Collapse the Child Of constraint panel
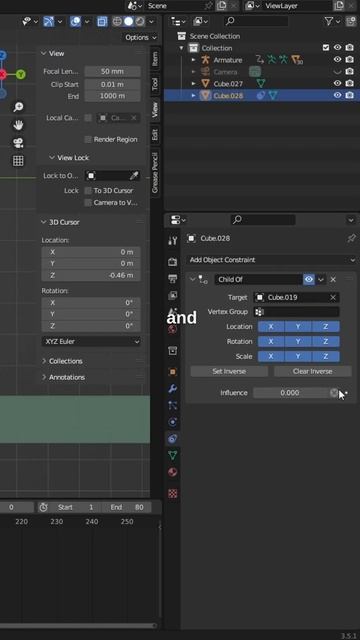 pyautogui.click(x=193, y=280)
